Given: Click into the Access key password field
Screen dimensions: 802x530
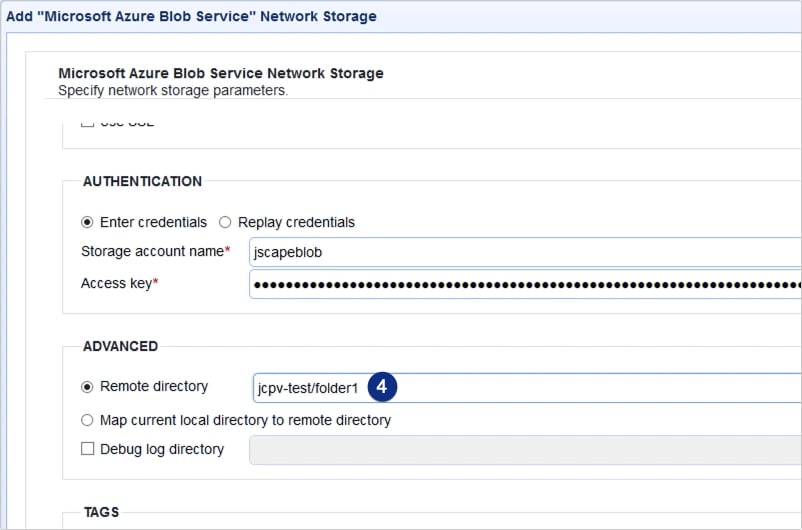Looking at the screenshot, I should click(525, 284).
